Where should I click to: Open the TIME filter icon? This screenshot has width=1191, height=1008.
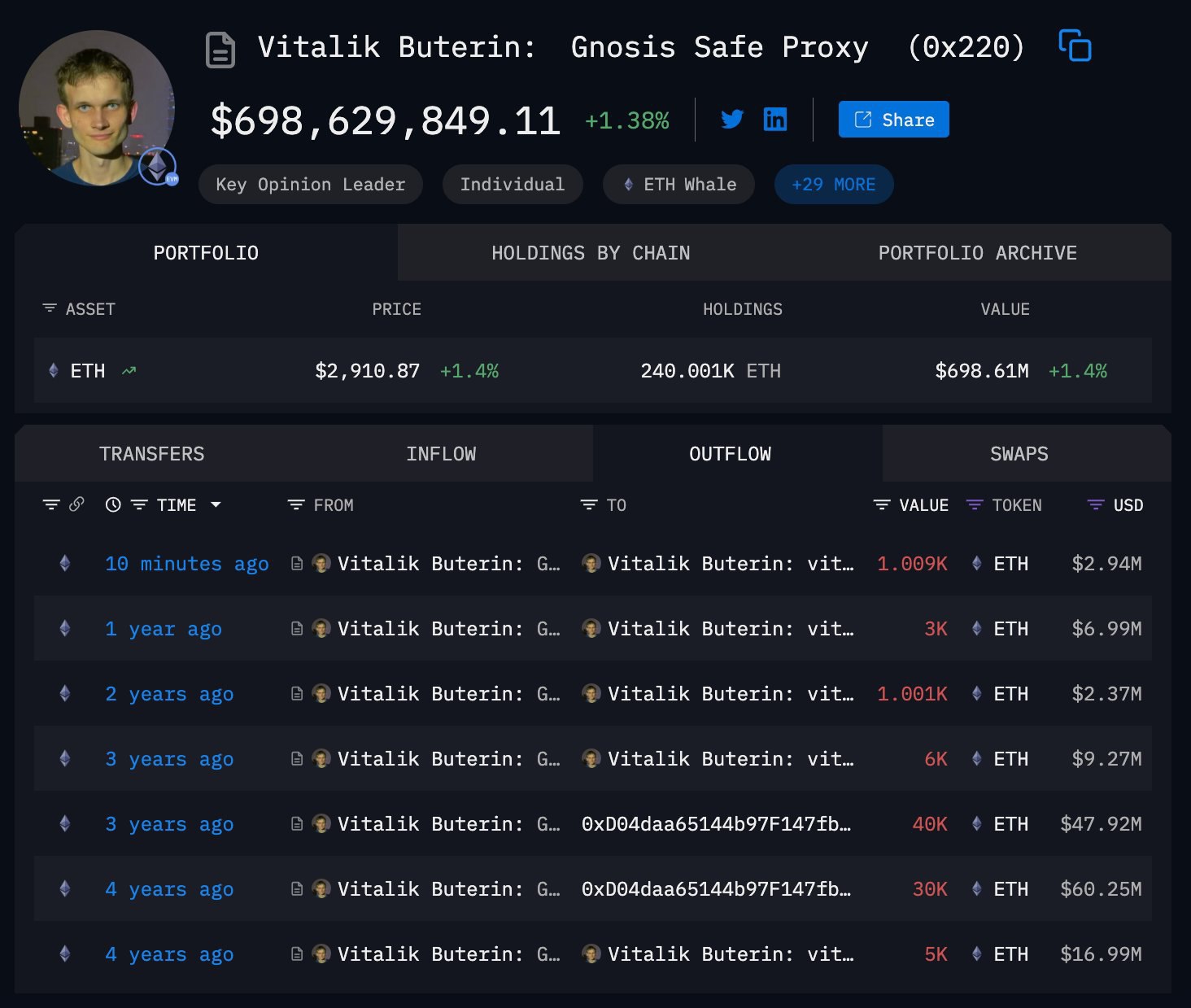[139, 505]
